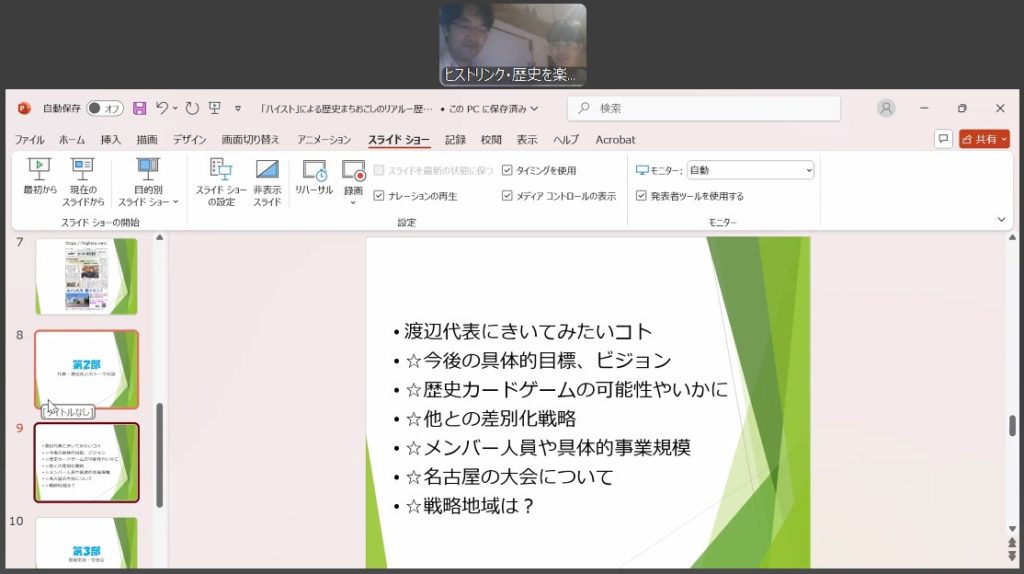Open the recording (録画) dropdown arrow
This screenshot has height=574, width=1024.
click(353, 202)
